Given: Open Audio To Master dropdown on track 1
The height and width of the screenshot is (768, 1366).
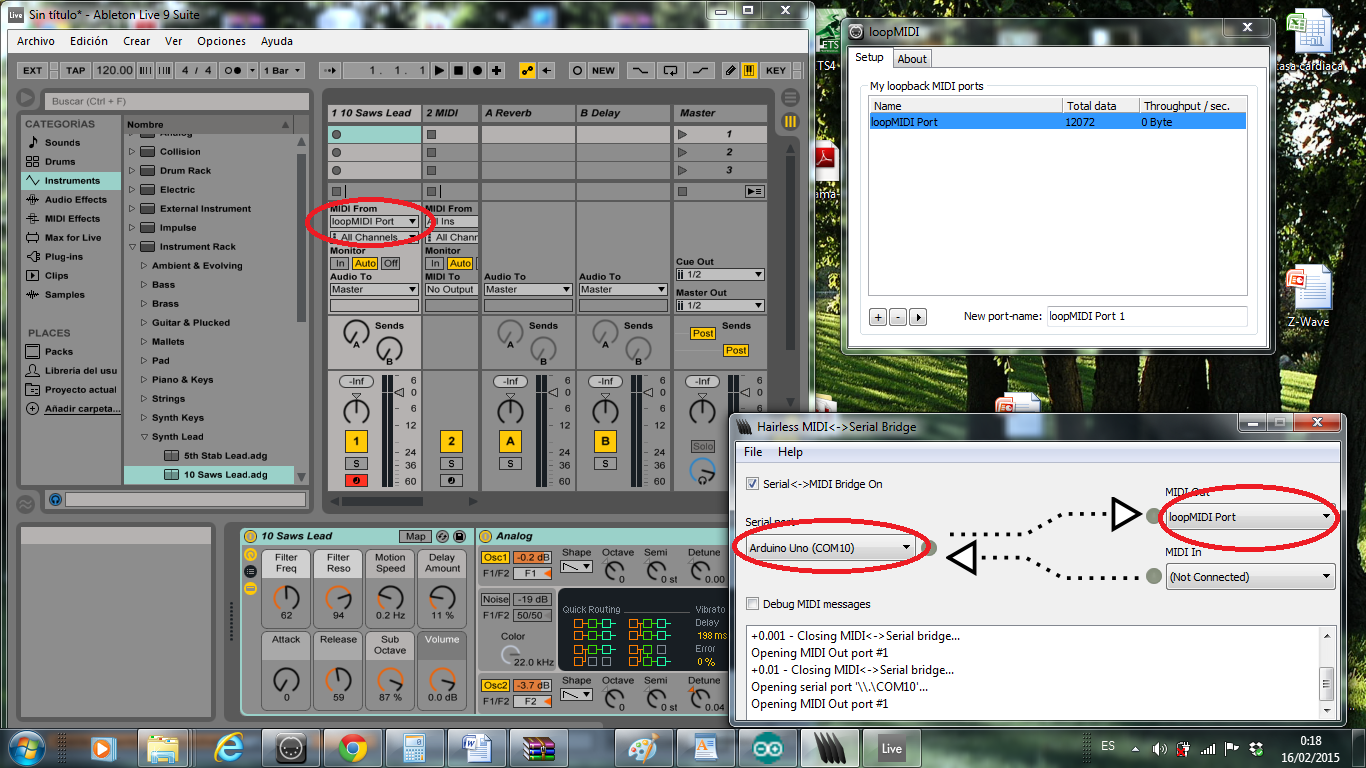Looking at the screenshot, I should 375,289.
